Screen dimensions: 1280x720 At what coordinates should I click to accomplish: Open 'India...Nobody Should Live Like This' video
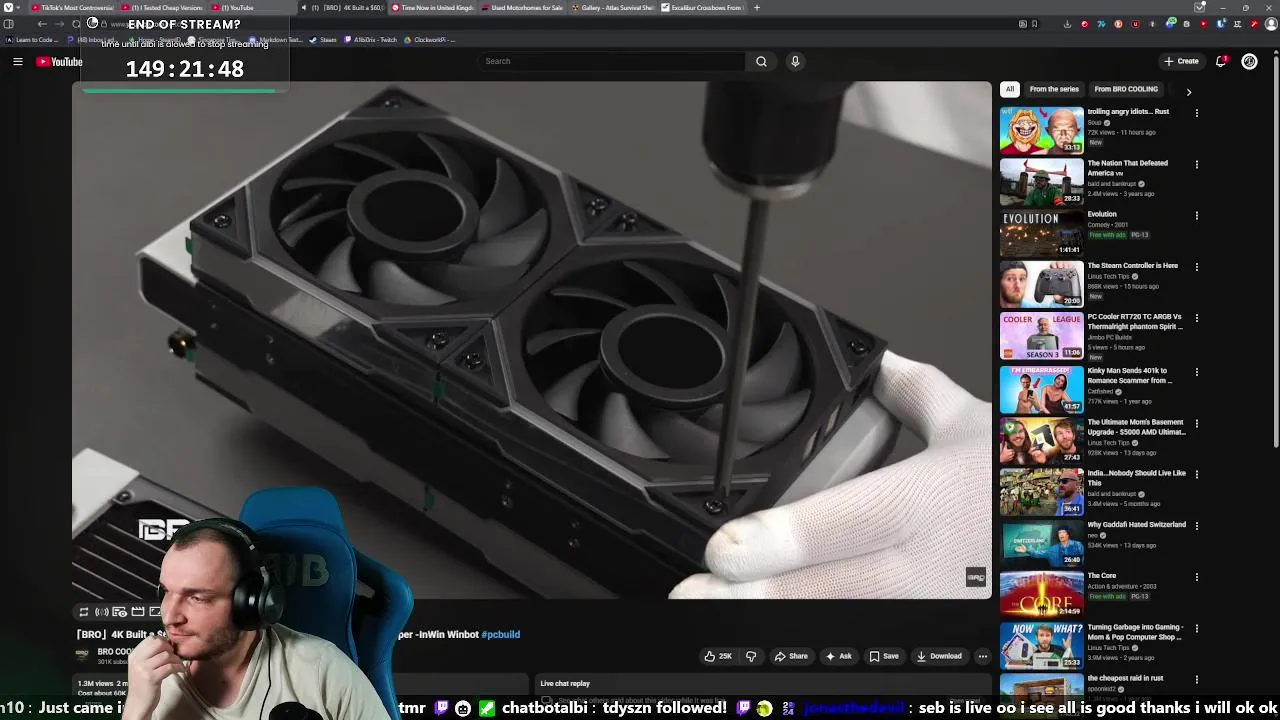pyautogui.click(x=1041, y=491)
